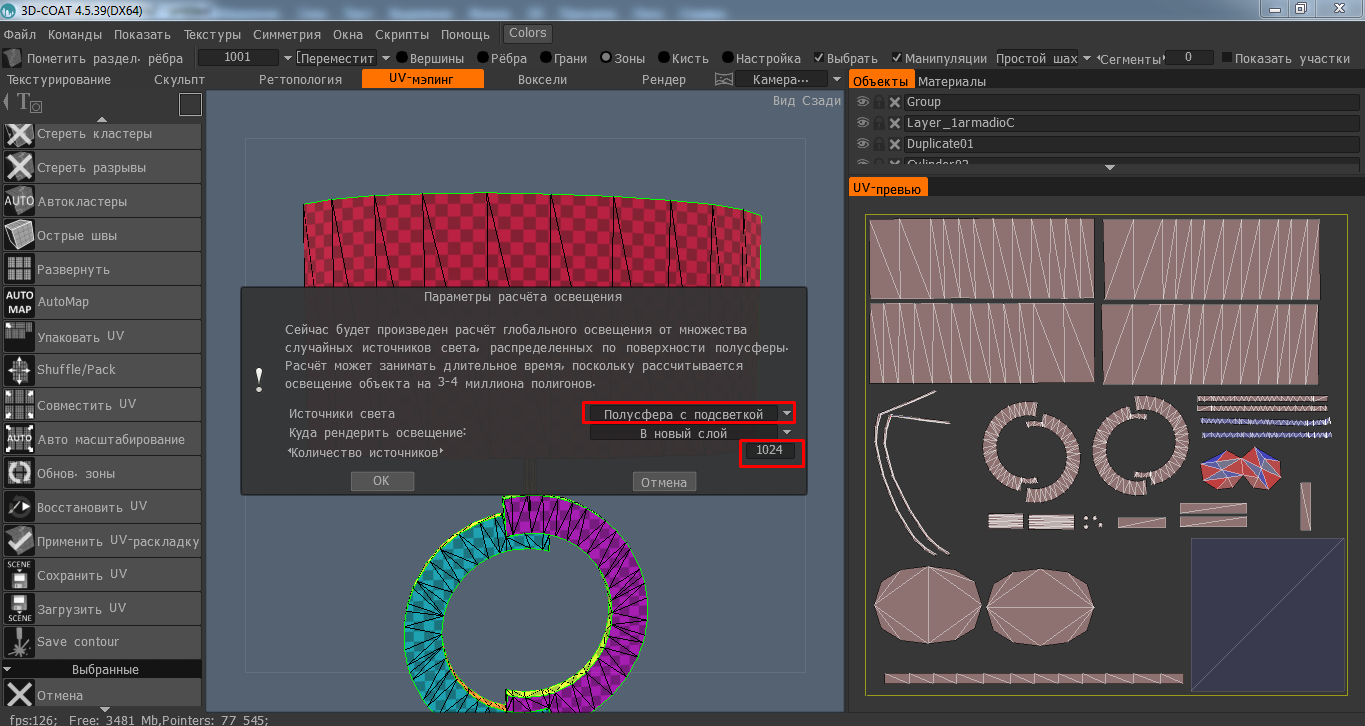This screenshot has width=1365, height=726.
Task: Select the Save contour tool icon
Action: 19,641
